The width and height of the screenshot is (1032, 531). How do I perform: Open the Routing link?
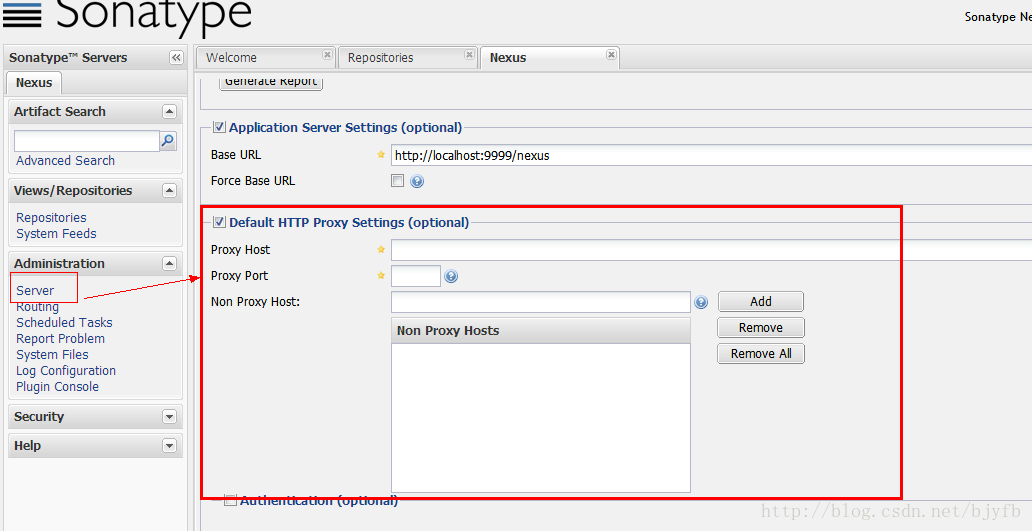click(x=38, y=307)
